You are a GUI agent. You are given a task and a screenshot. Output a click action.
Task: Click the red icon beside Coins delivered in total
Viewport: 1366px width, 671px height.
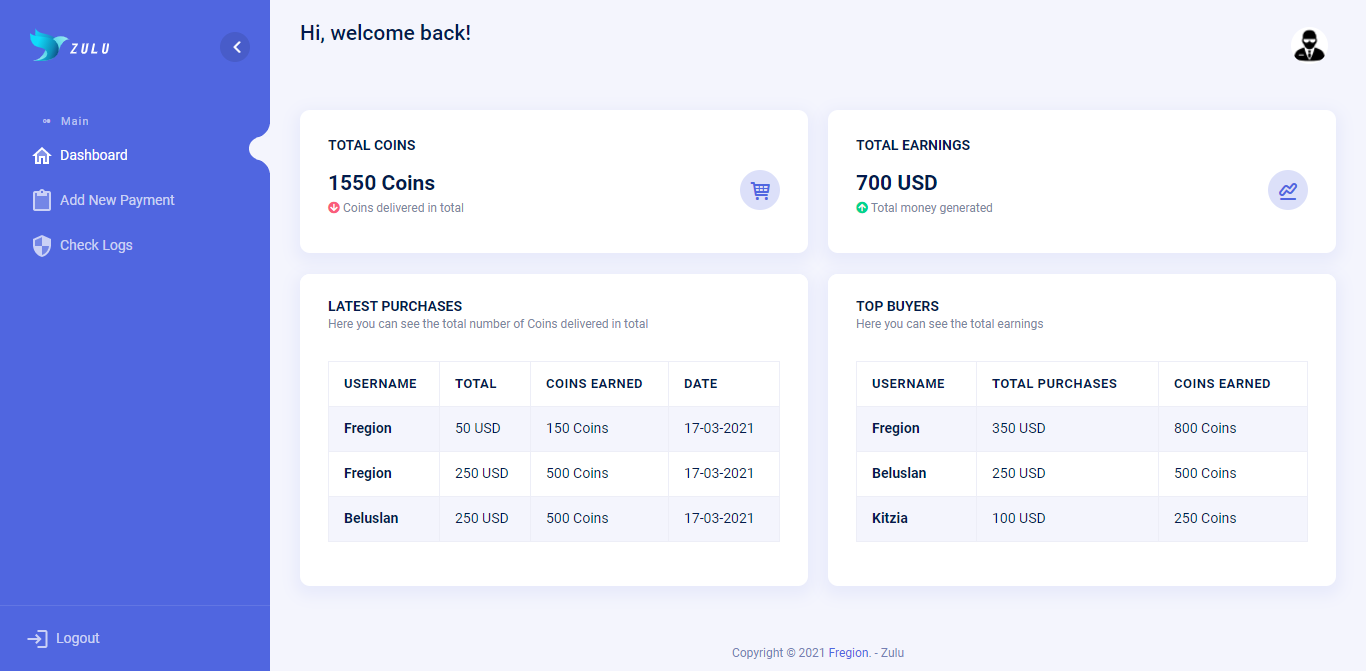click(334, 207)
